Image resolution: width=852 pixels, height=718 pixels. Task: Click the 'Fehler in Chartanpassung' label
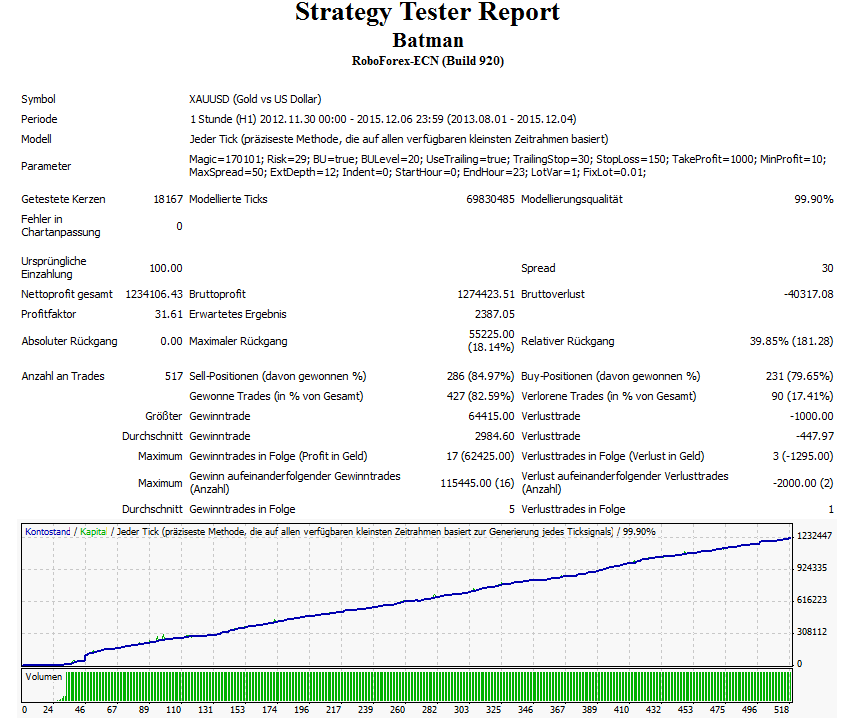coord(61,226)
